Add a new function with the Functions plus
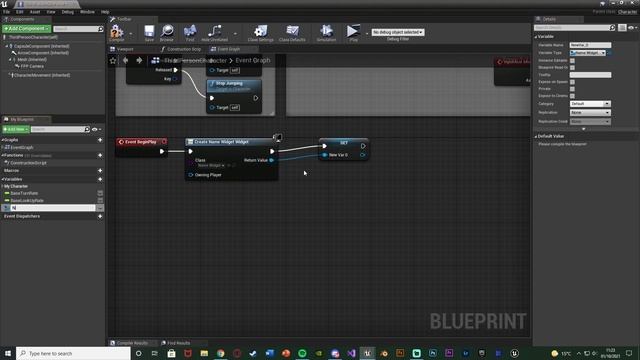Viewport: 640px width, 360px height. pyautogui.click(x=100, y=156)
